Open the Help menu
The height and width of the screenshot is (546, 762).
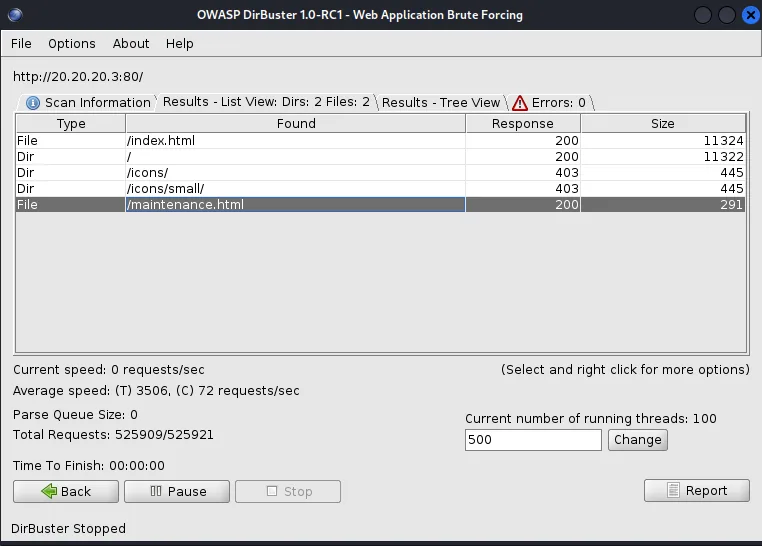[x=179, y=44]
